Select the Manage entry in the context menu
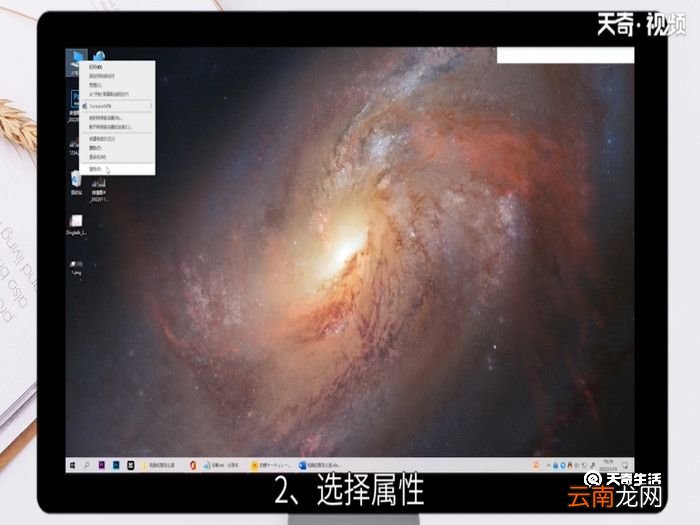This screenshot has height=525, width=700. (117, 85)
